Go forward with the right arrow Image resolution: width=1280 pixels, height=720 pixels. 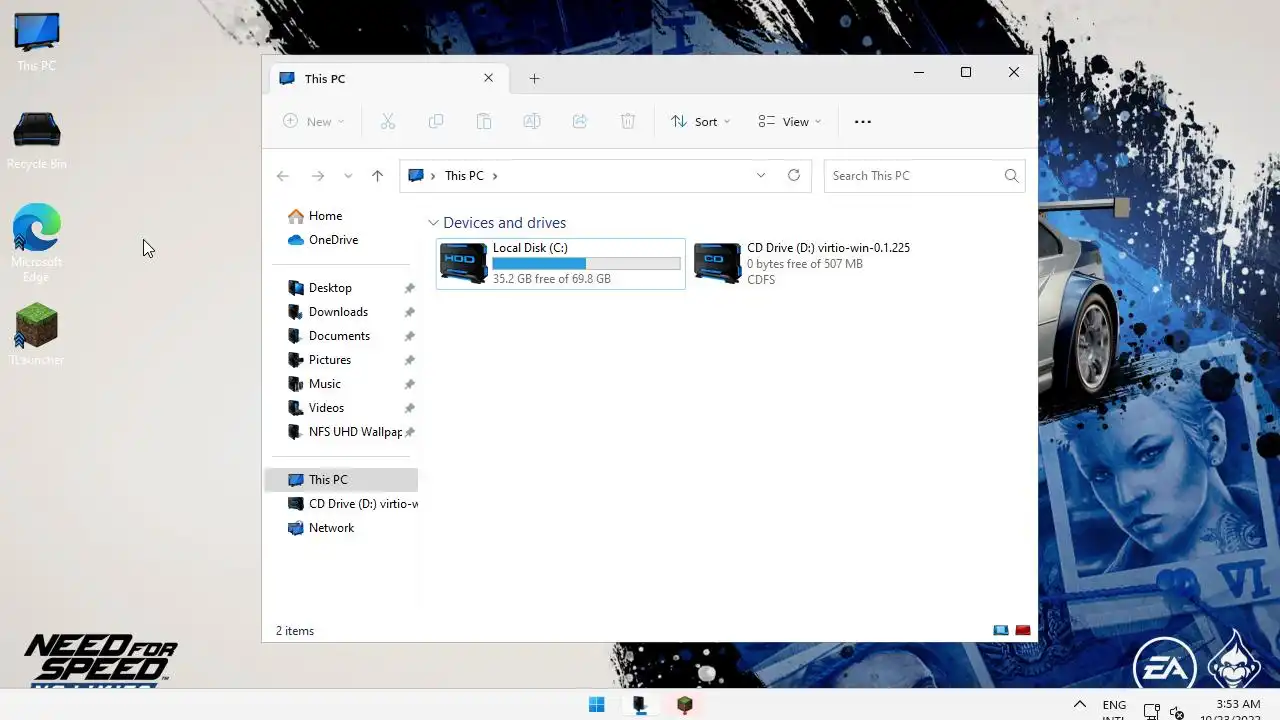318,176
